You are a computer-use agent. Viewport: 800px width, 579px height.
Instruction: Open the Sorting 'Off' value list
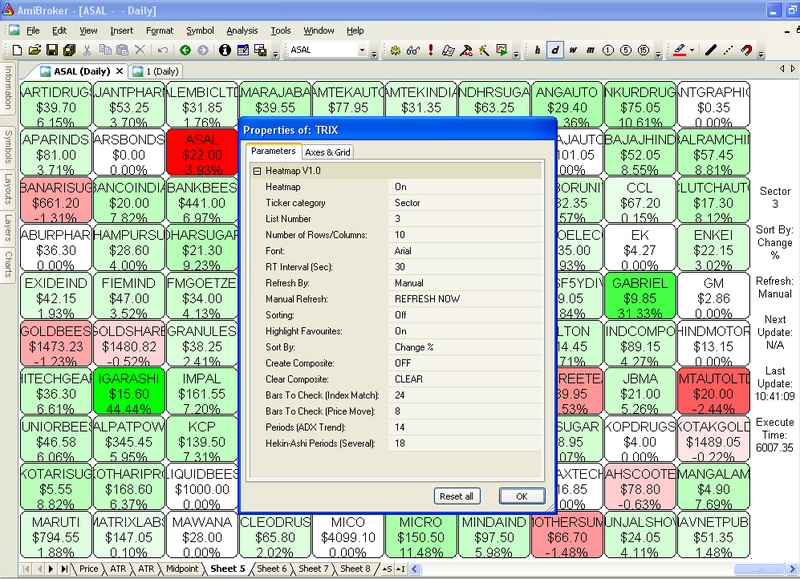(464, 315)
